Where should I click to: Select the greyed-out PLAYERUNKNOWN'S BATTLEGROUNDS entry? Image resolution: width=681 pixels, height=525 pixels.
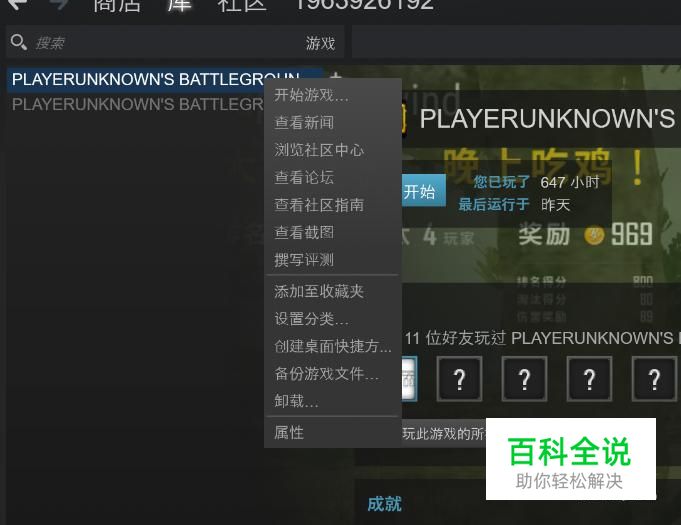[x=136, y=104]
